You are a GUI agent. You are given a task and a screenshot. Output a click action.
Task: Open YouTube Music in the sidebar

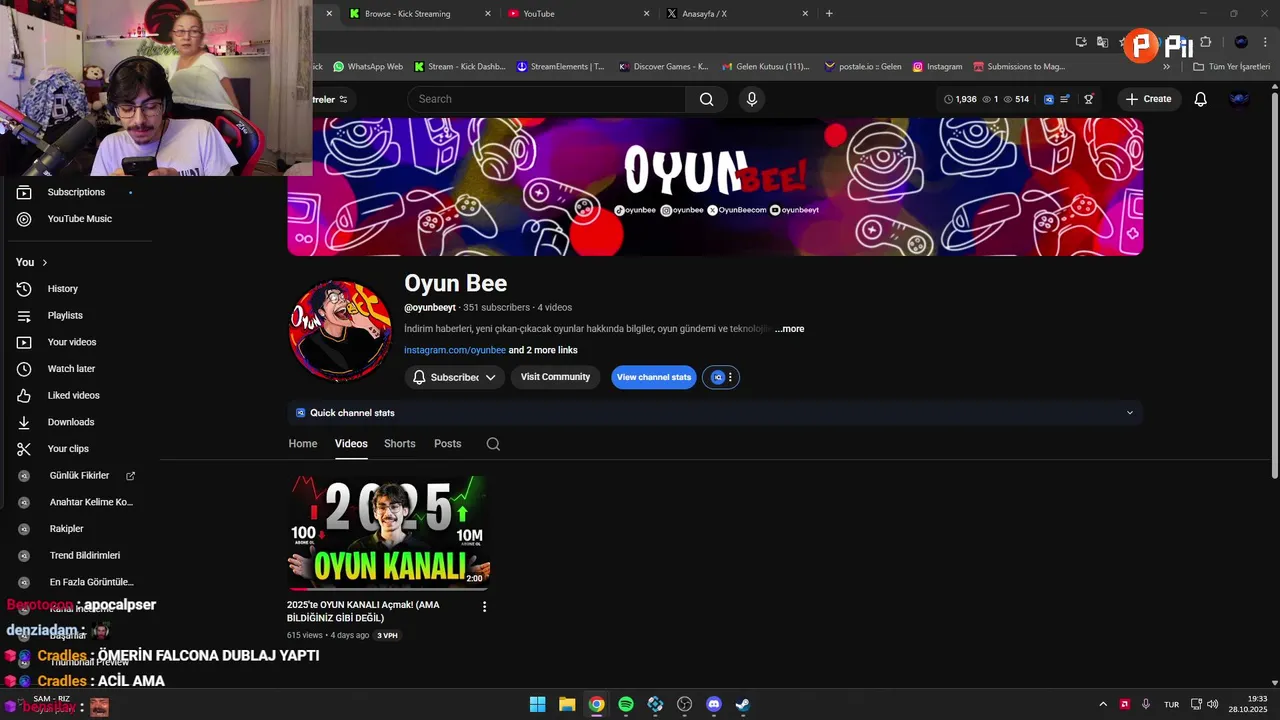coord(79,219)
